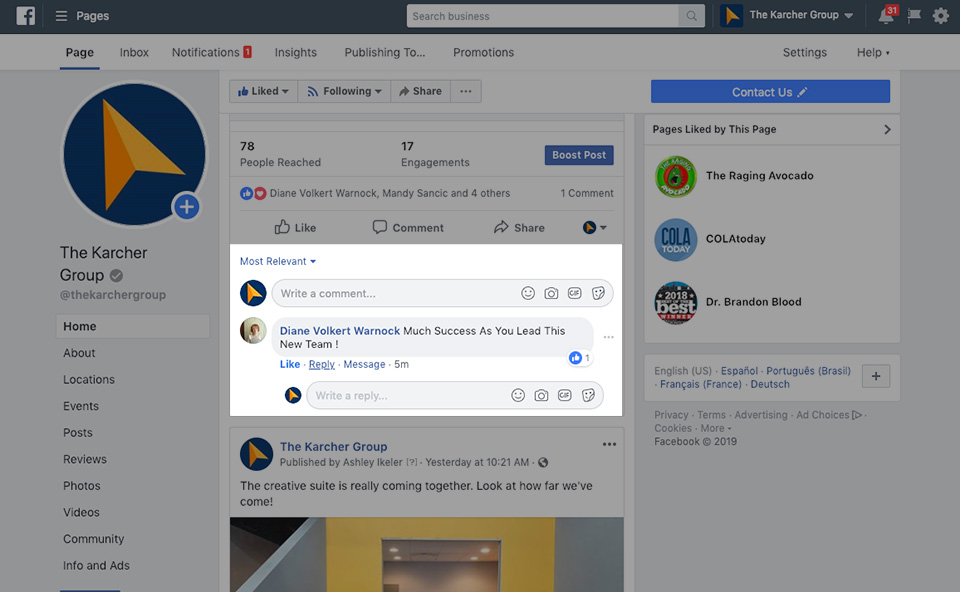Like the post
The image size is (960, 592).
click(x=295, y=228)
